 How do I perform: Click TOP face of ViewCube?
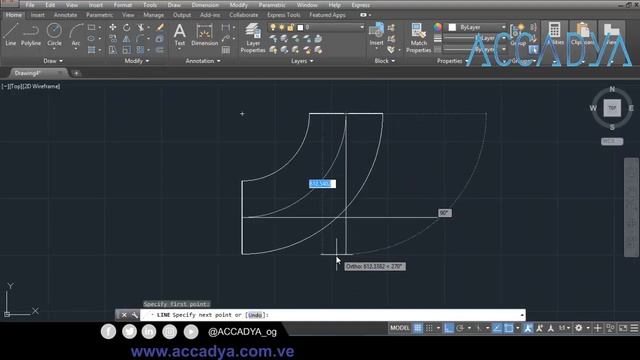612,108
